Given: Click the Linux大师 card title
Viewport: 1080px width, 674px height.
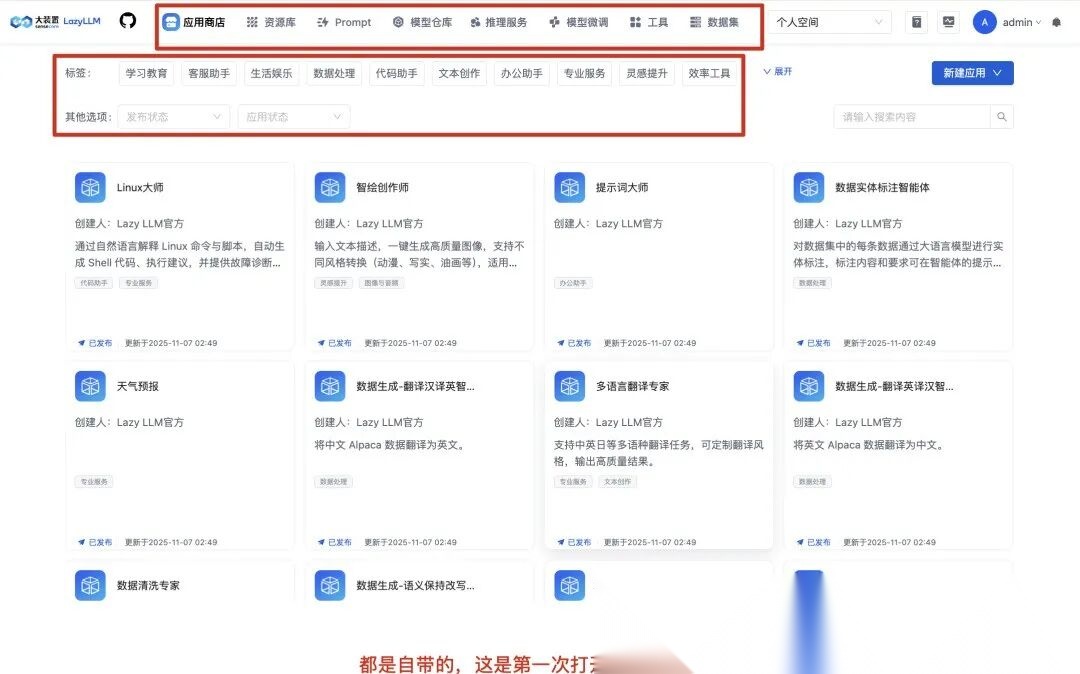Looking at the screenshot, I should click(x=140, y=187).
